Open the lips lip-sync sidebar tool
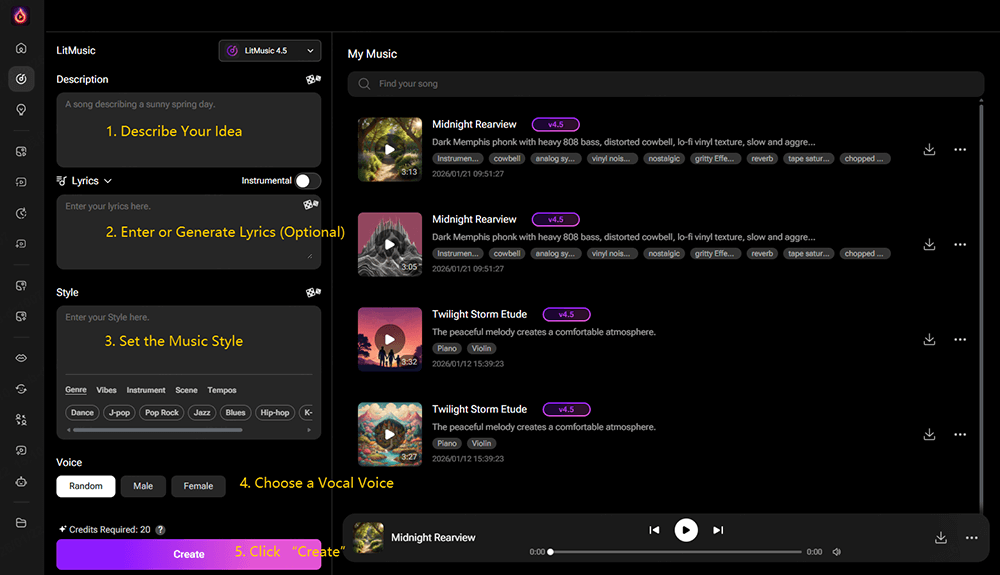 (21, 358)
